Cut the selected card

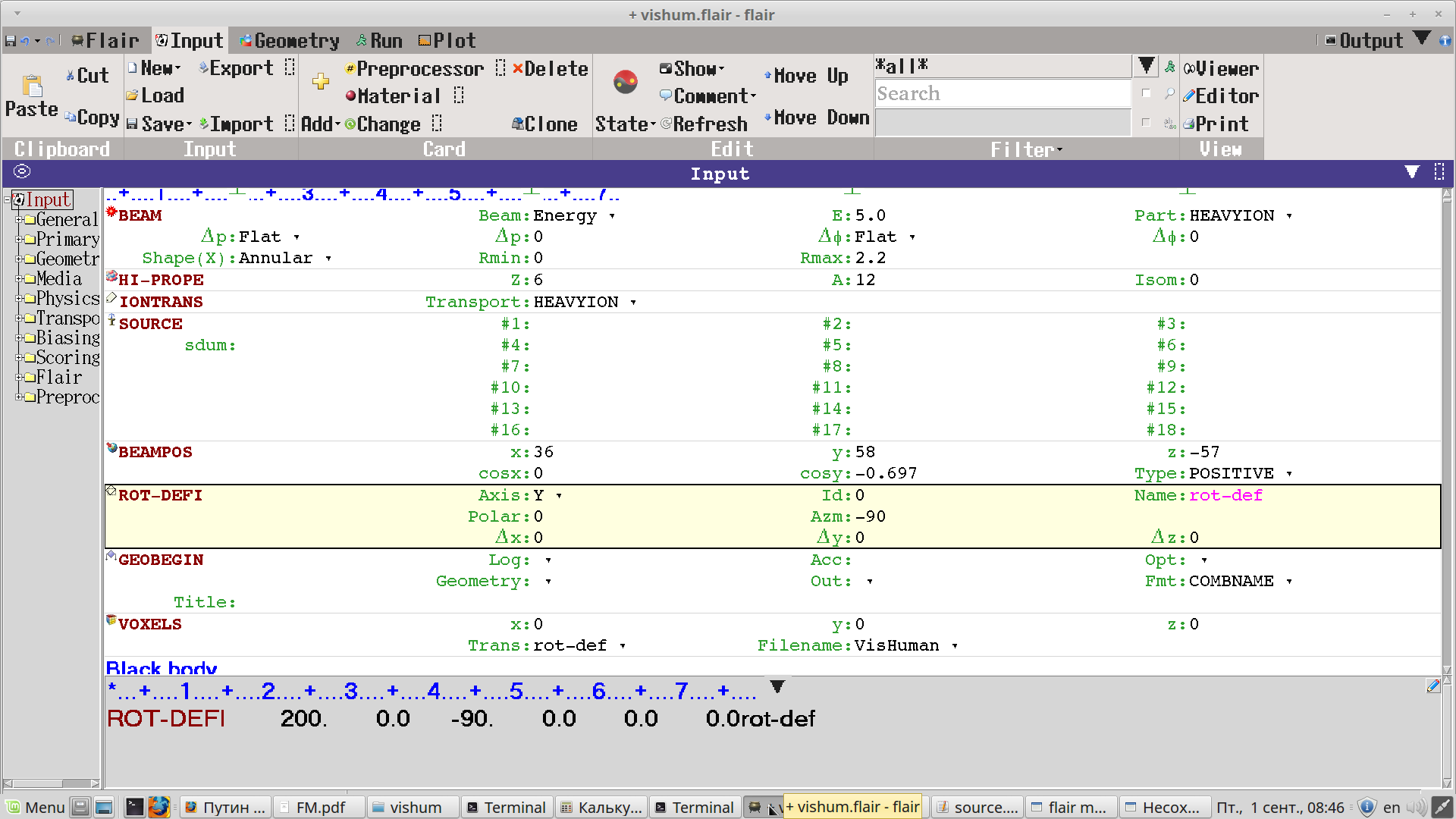click(x=87, y=75)
